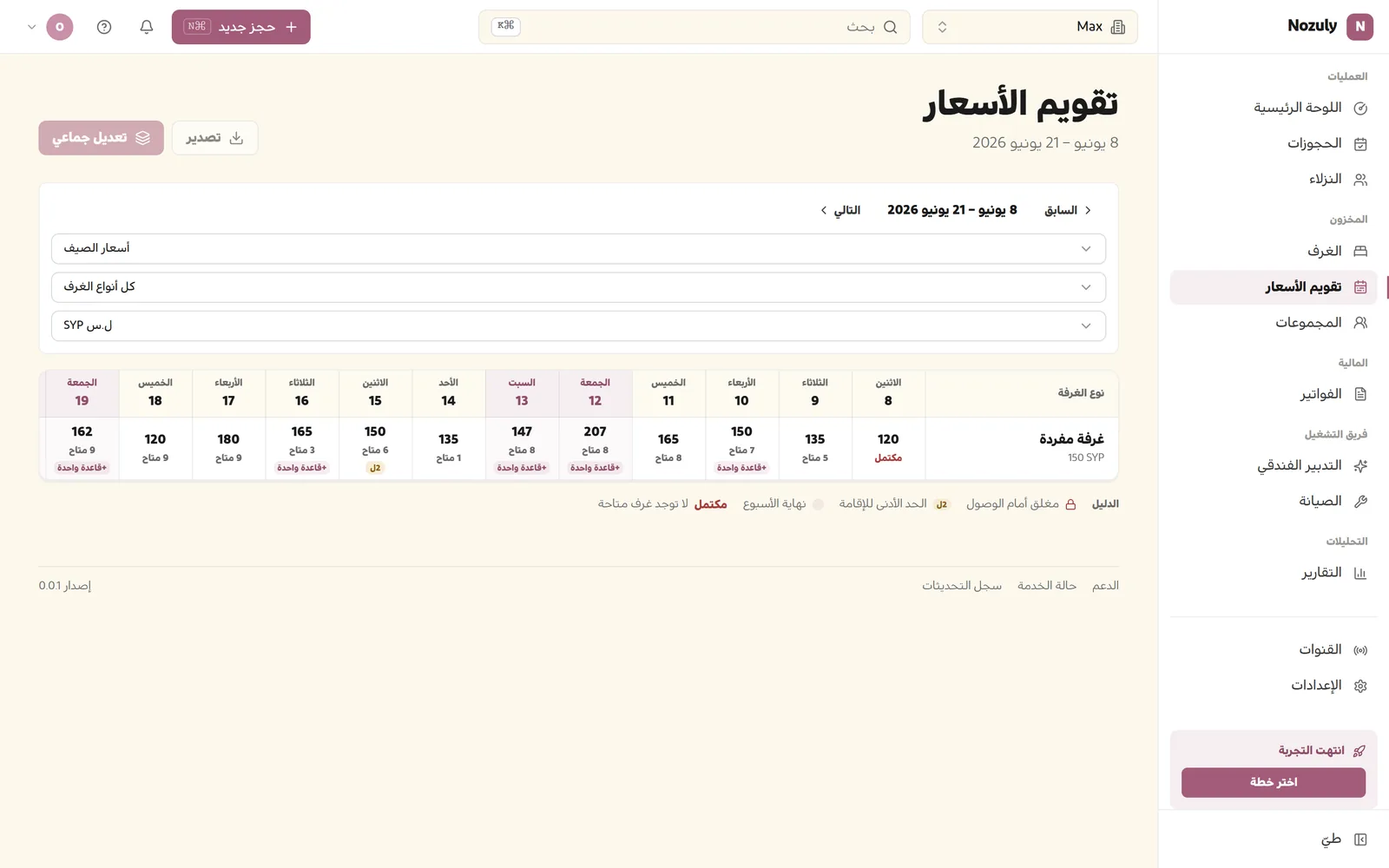The width and height of the screenshot is (1389, 868).
Task: Click the rocket icon beside انتهت التجربة
Action: click(x=1359, y=751)
